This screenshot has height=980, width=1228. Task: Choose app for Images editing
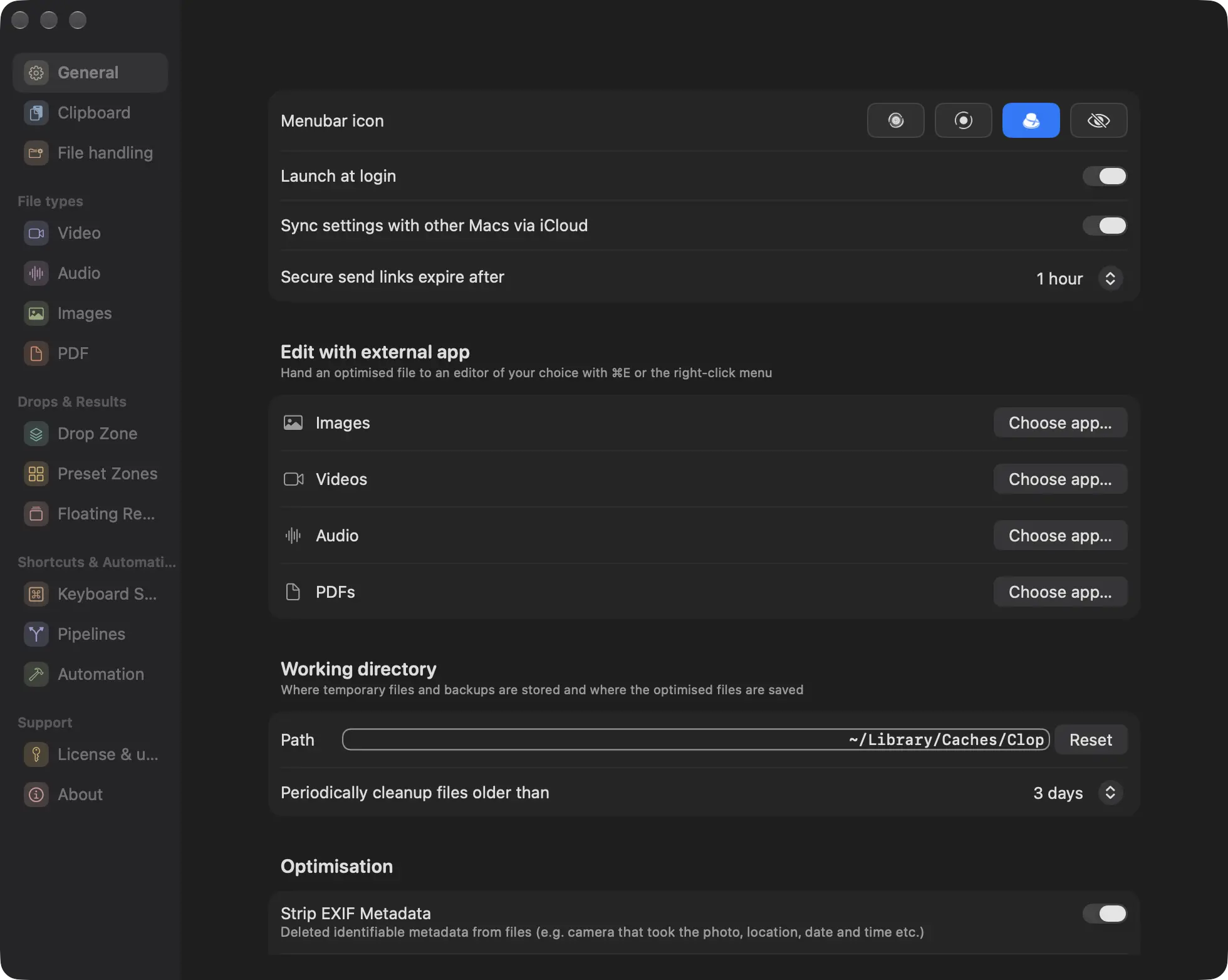(1060, 423)
